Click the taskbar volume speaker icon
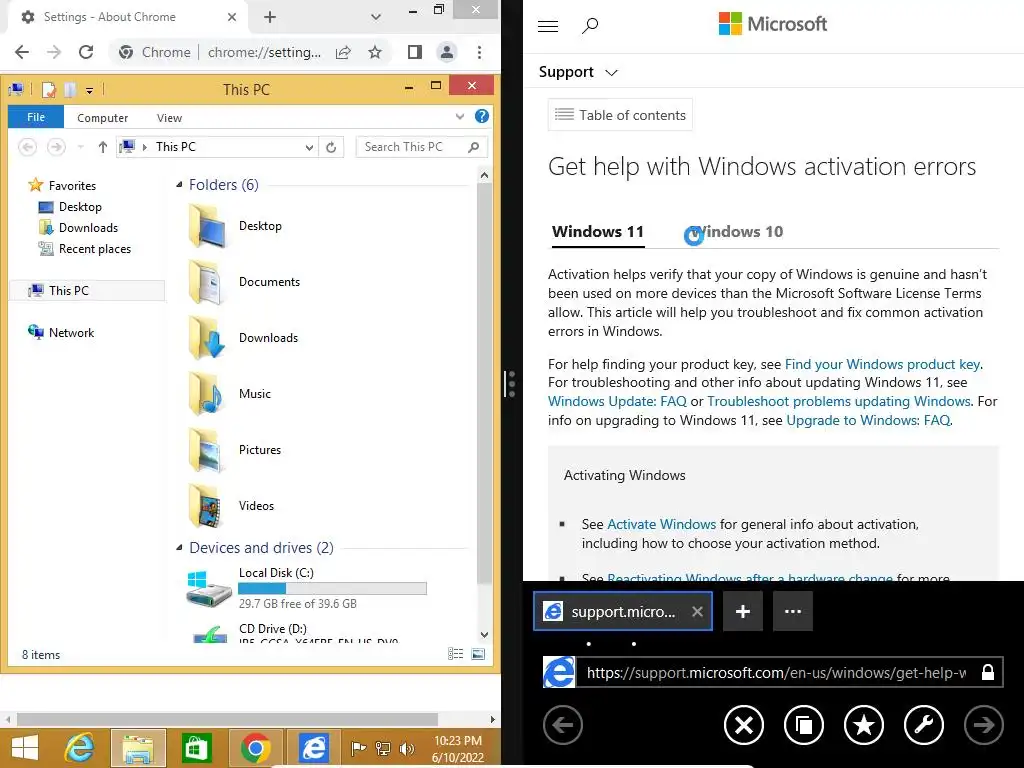The image size is (1024, 768). 406,748
